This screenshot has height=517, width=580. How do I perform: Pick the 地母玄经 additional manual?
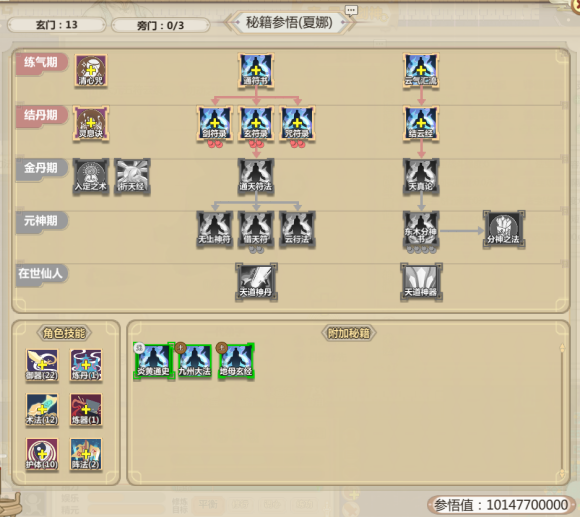pyautogui.click(x=236, y=361)
